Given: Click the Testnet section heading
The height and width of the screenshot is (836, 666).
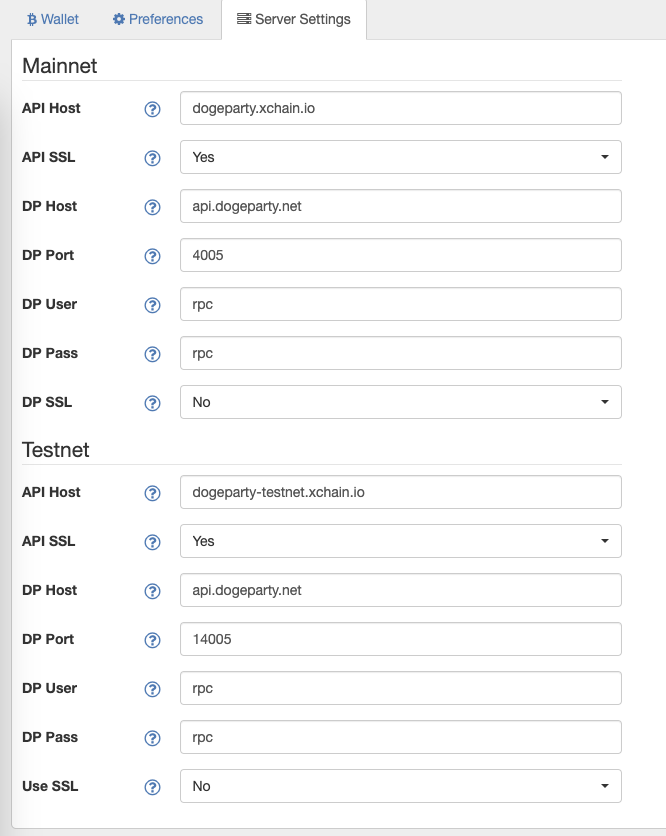Looking at the screenshot, I should [x=55, y=450].
